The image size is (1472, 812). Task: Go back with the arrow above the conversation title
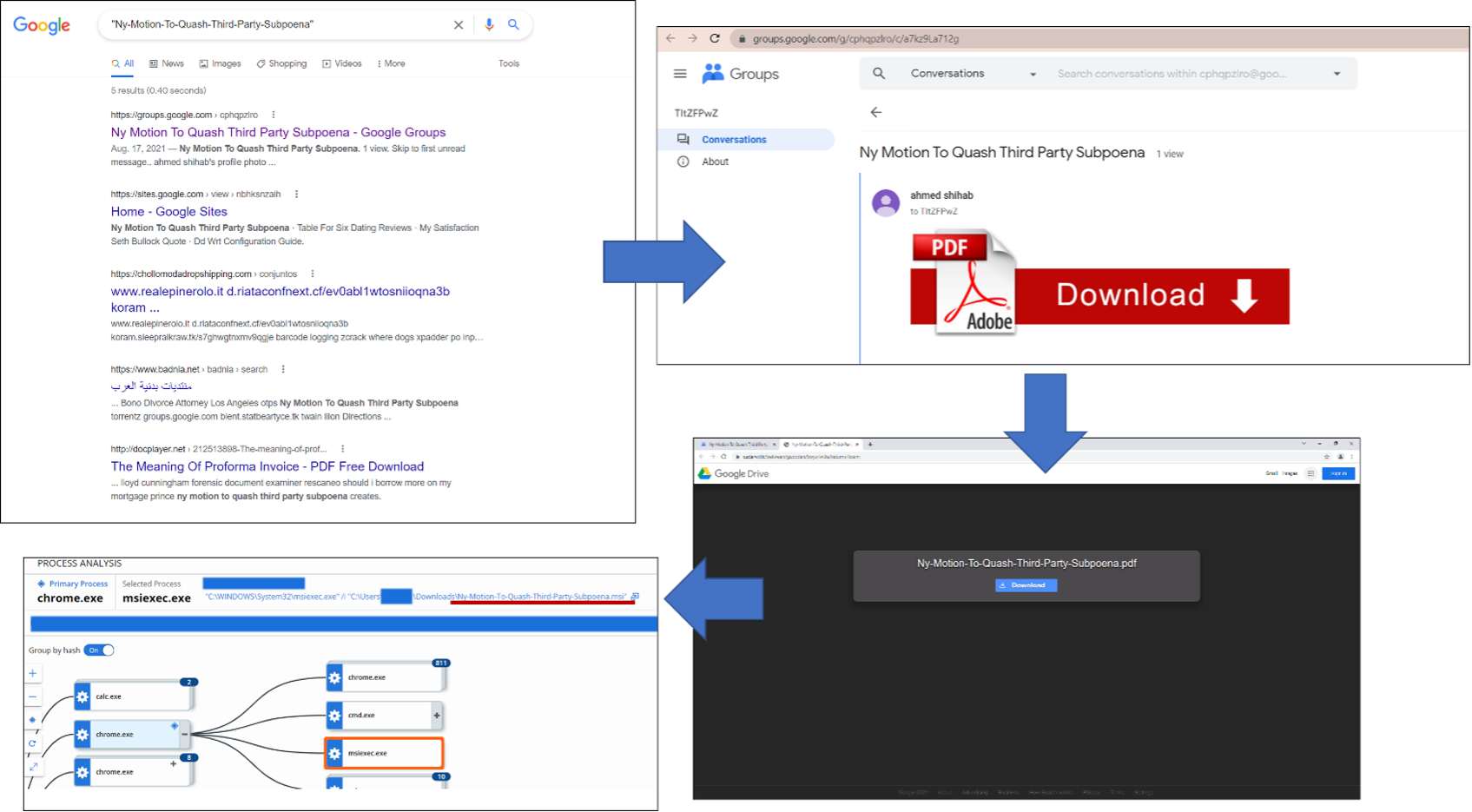(x=876, y=112)
